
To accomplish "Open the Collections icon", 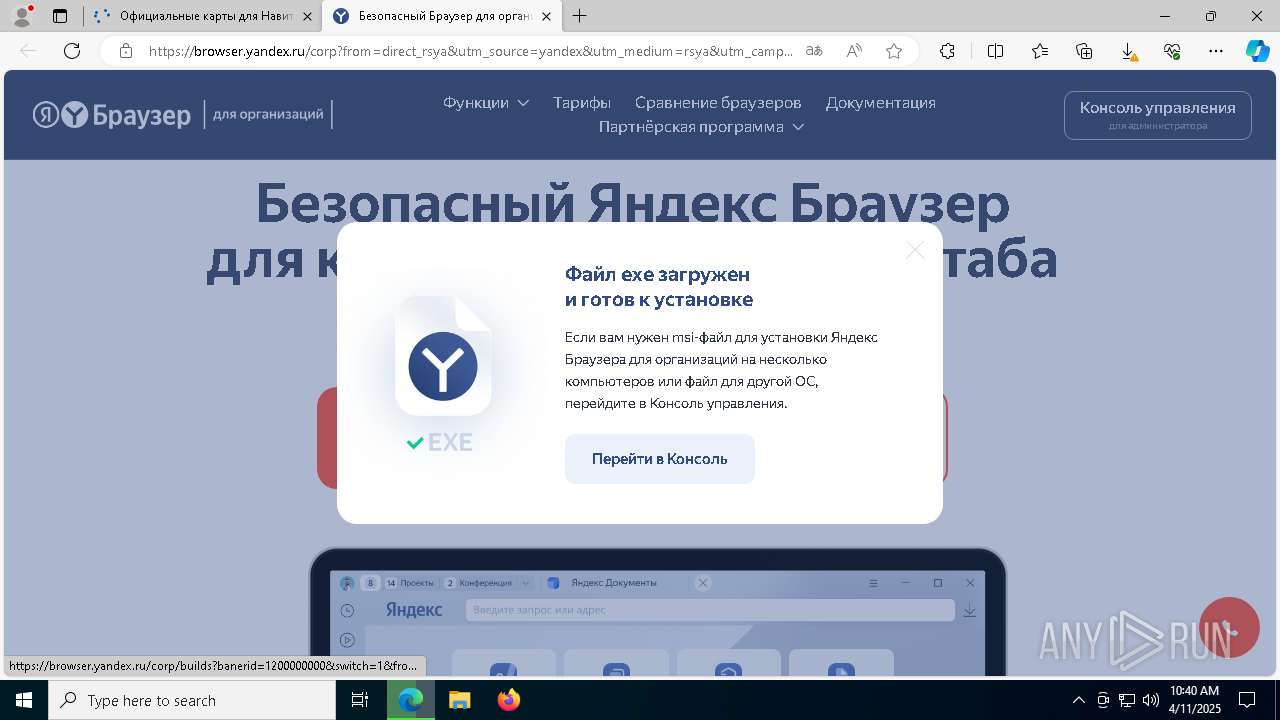I will pyautogui.click(x=1084, y=51).
